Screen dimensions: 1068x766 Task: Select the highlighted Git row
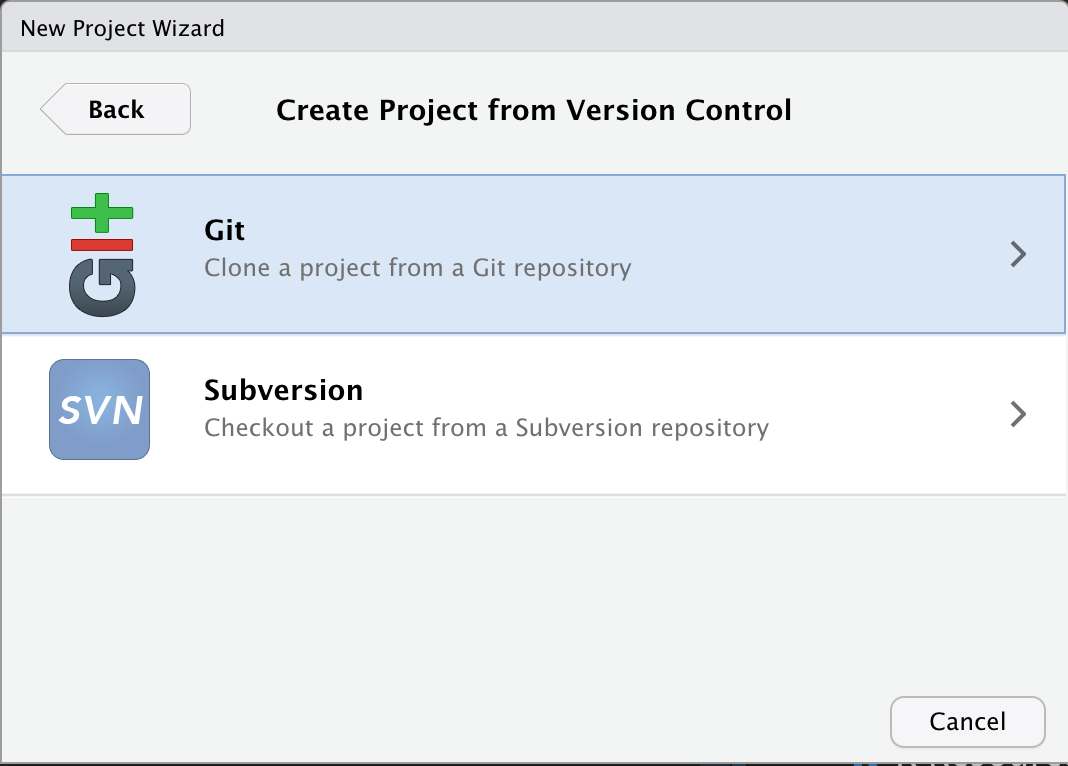tap(534, 254)
